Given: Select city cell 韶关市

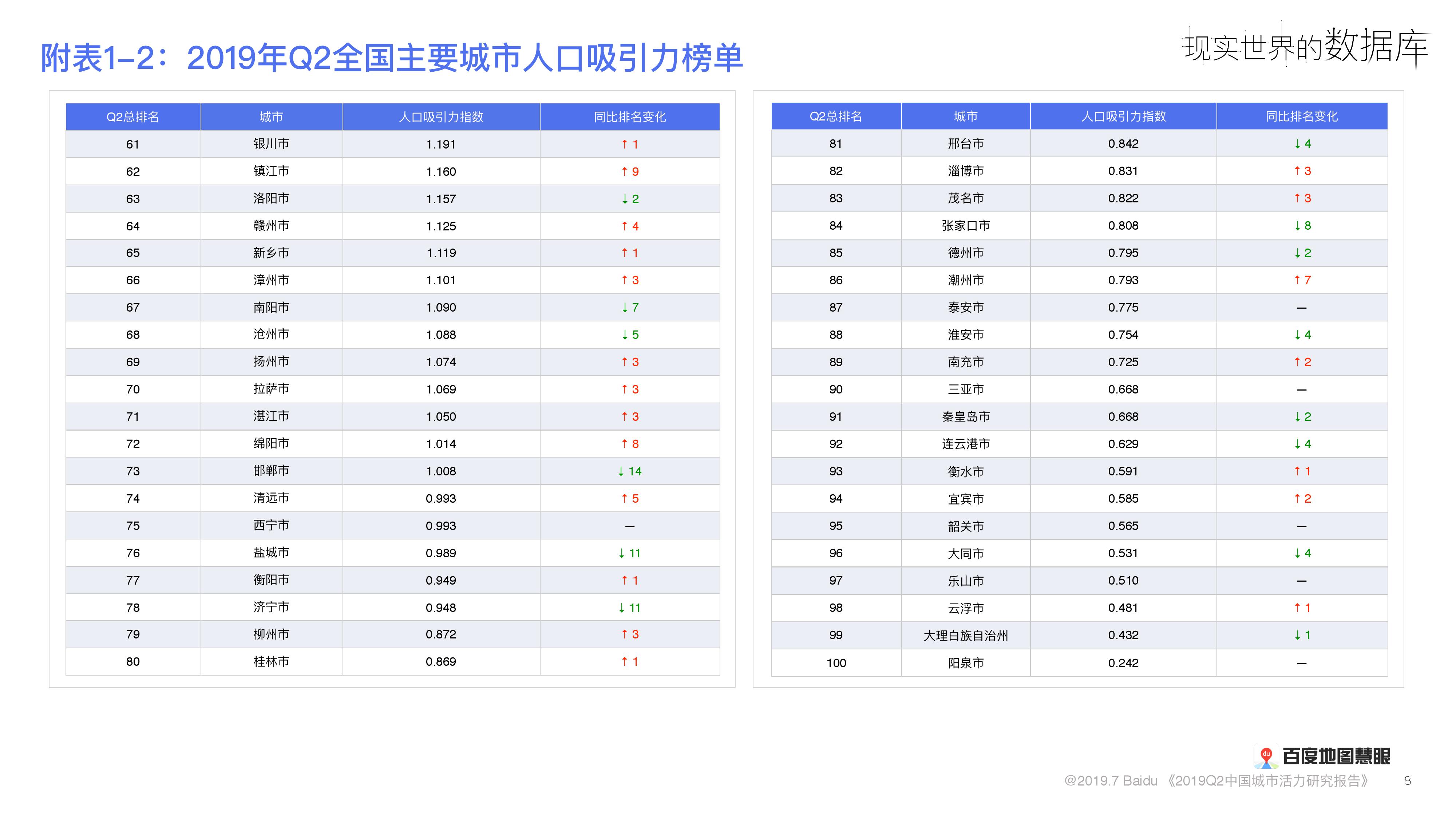Looking at the screenshot, I should point(965,526).
